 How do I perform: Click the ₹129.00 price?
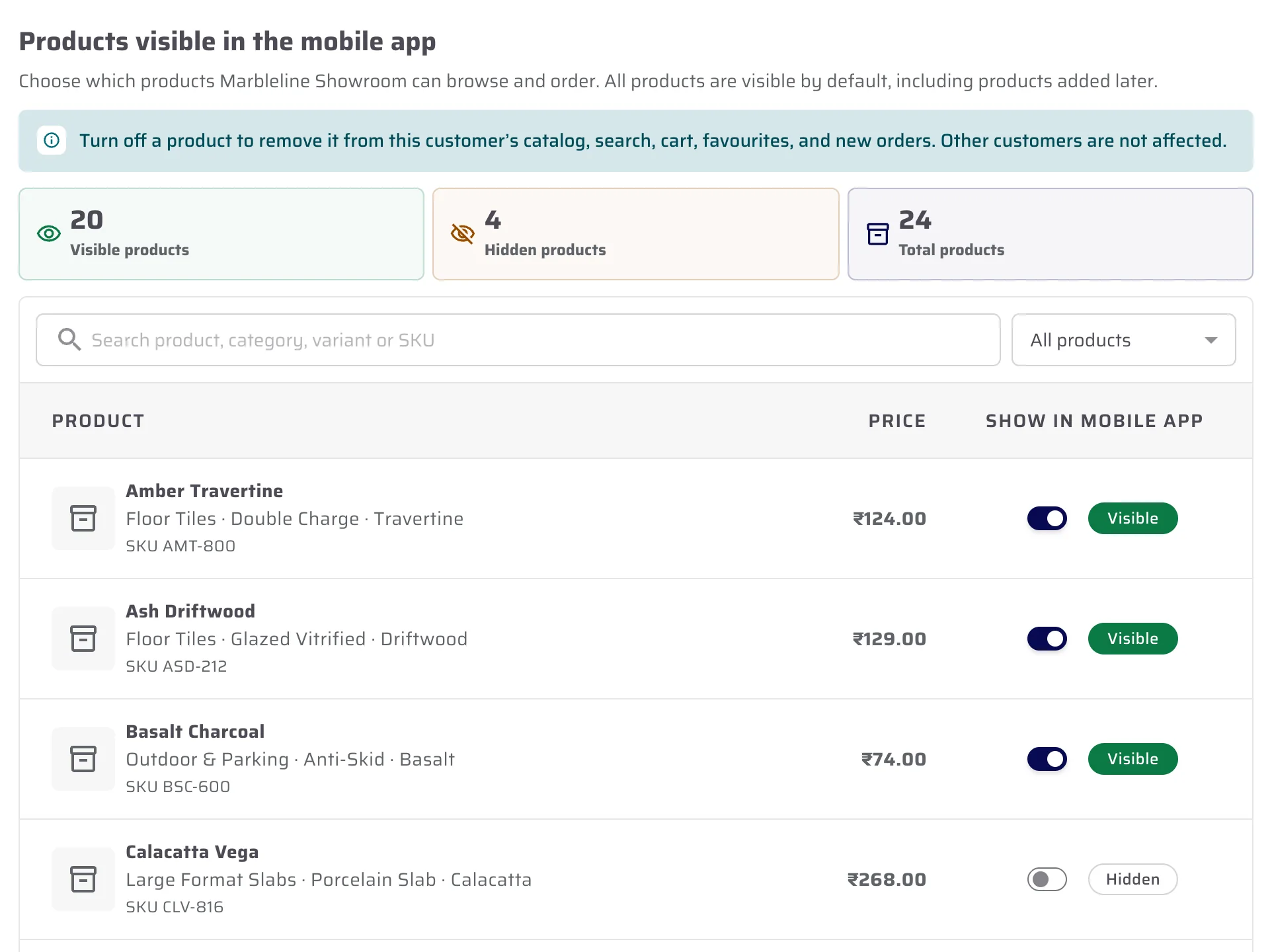(889, 639)
